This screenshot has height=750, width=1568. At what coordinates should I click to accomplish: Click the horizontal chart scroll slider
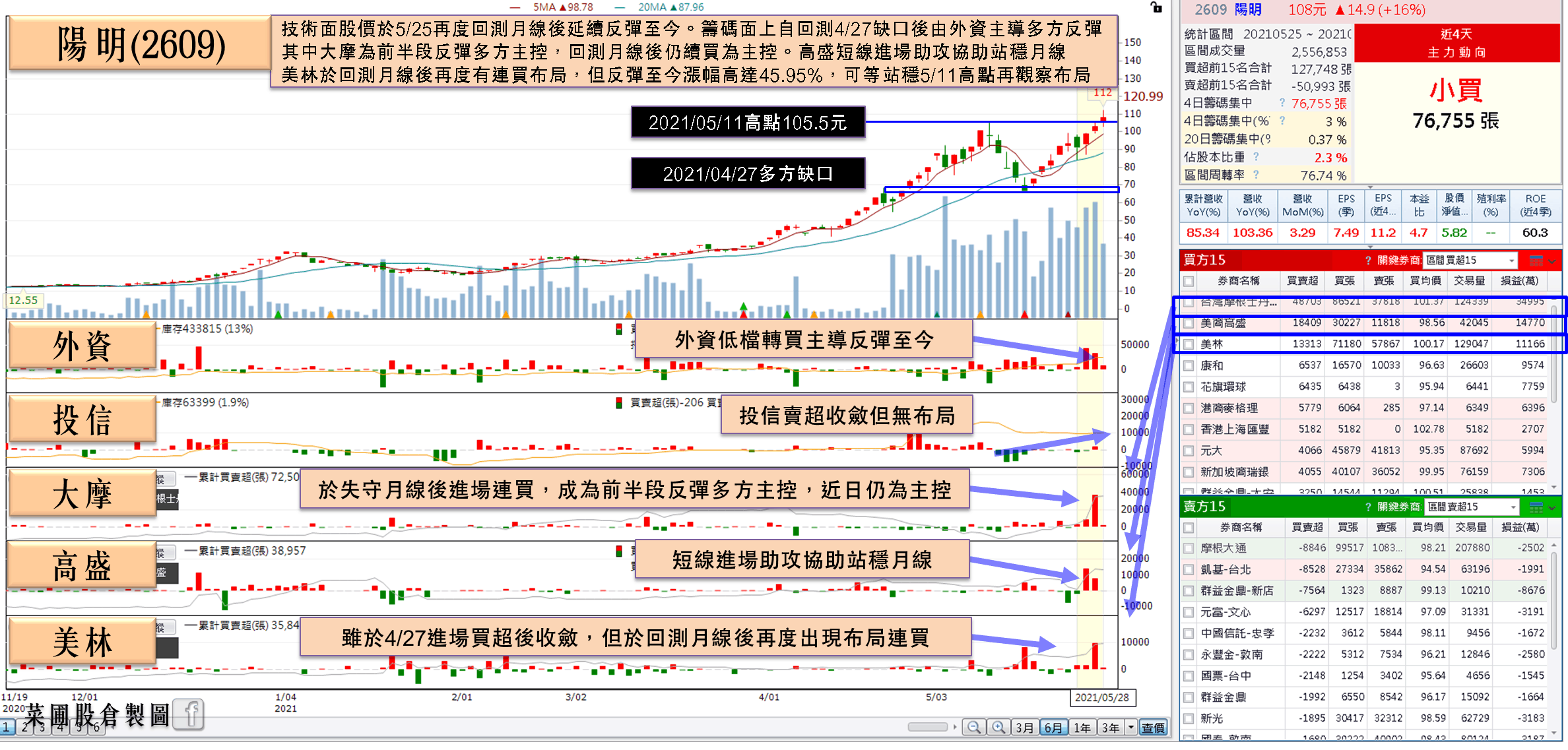927,727
